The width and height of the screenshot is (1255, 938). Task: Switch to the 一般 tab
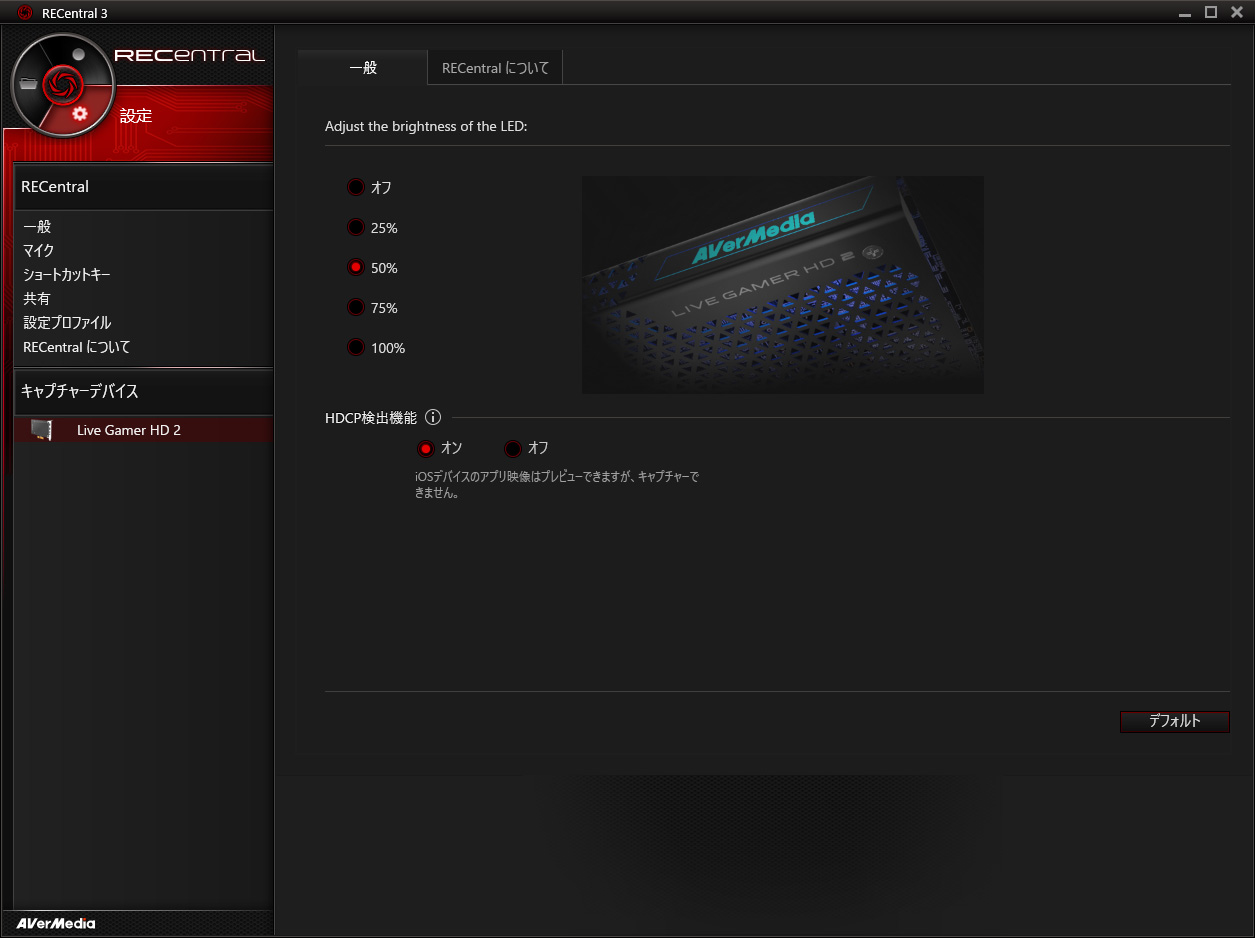362,68
